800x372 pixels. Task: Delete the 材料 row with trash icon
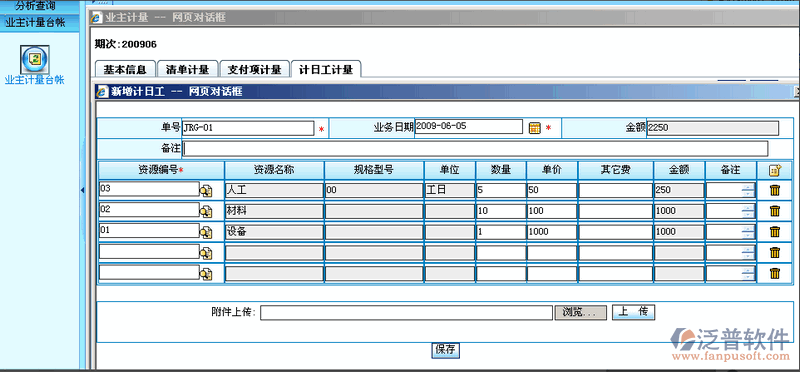(775, 211)
